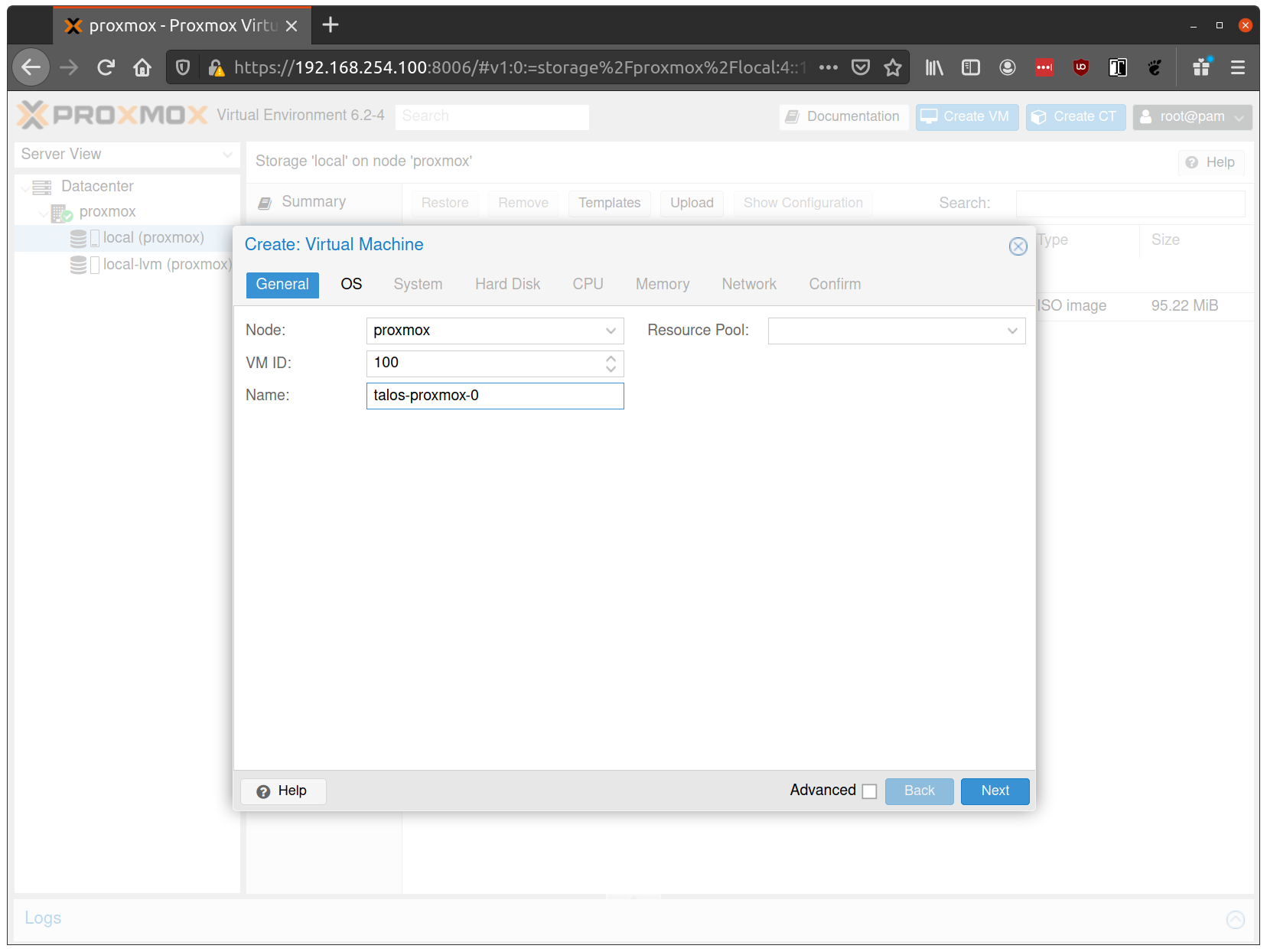The image size is (1267, 952).
Task: Open page actions three-dot menu
Action: pos(828,67)
